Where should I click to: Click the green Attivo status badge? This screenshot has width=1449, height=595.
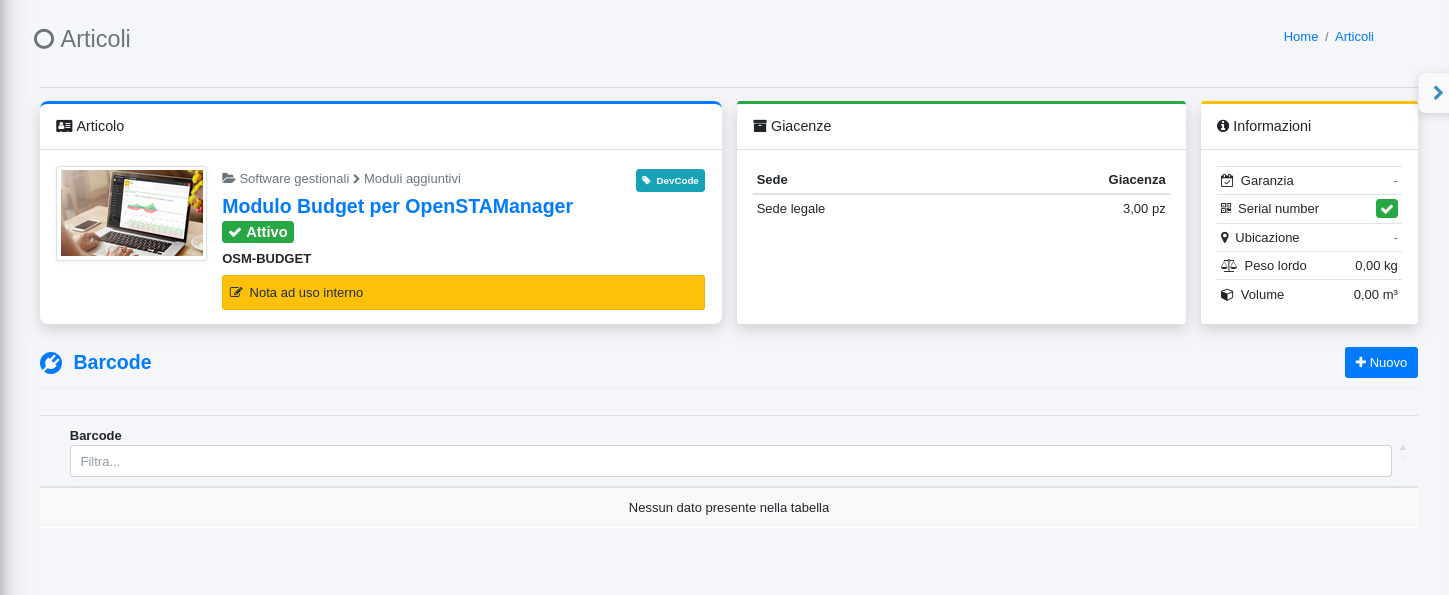(258, 232)
